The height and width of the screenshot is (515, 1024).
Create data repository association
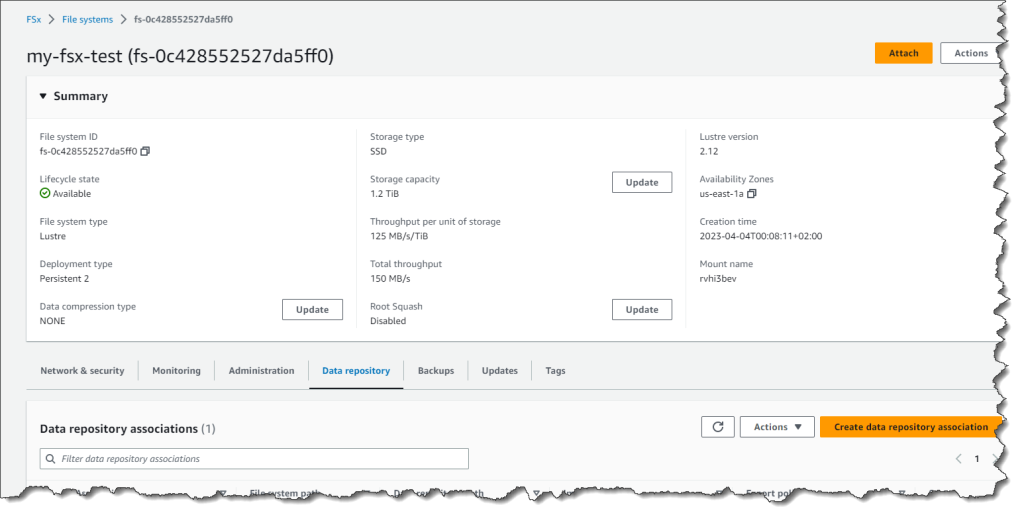pyautogui.click(x=911, y=427)
